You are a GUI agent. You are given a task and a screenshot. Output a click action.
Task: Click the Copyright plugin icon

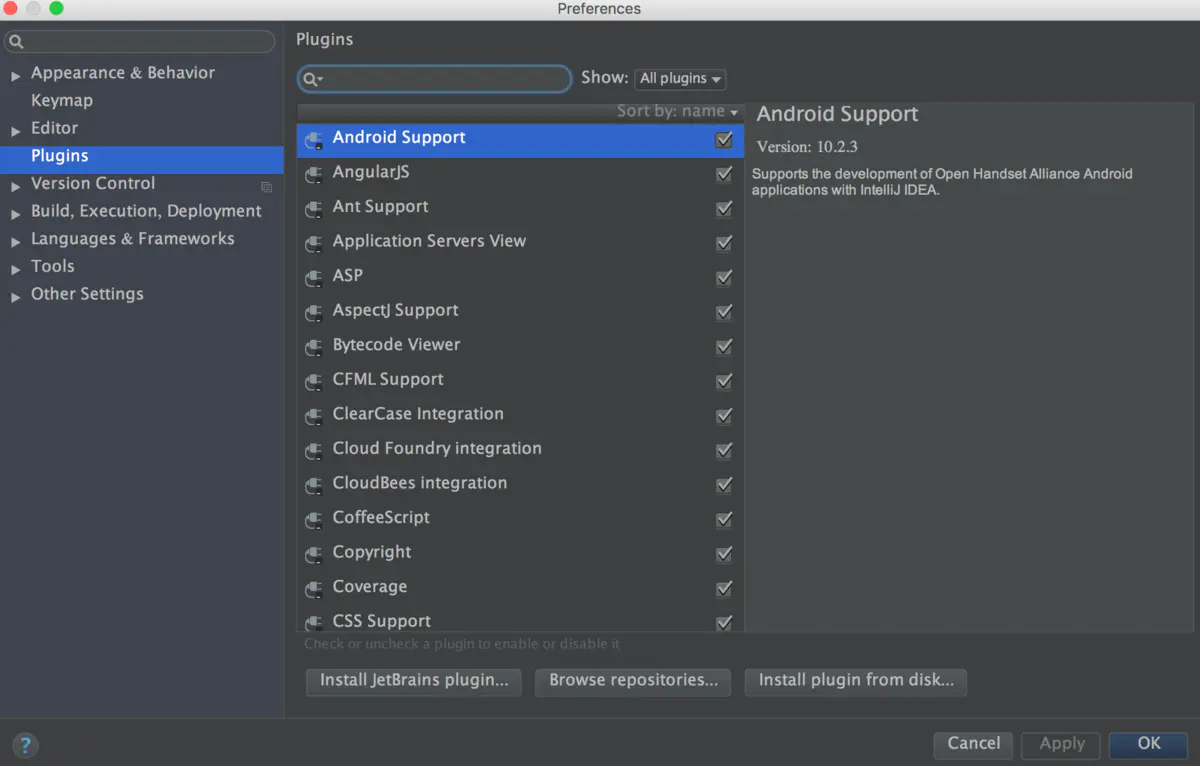tap(314, 554)
